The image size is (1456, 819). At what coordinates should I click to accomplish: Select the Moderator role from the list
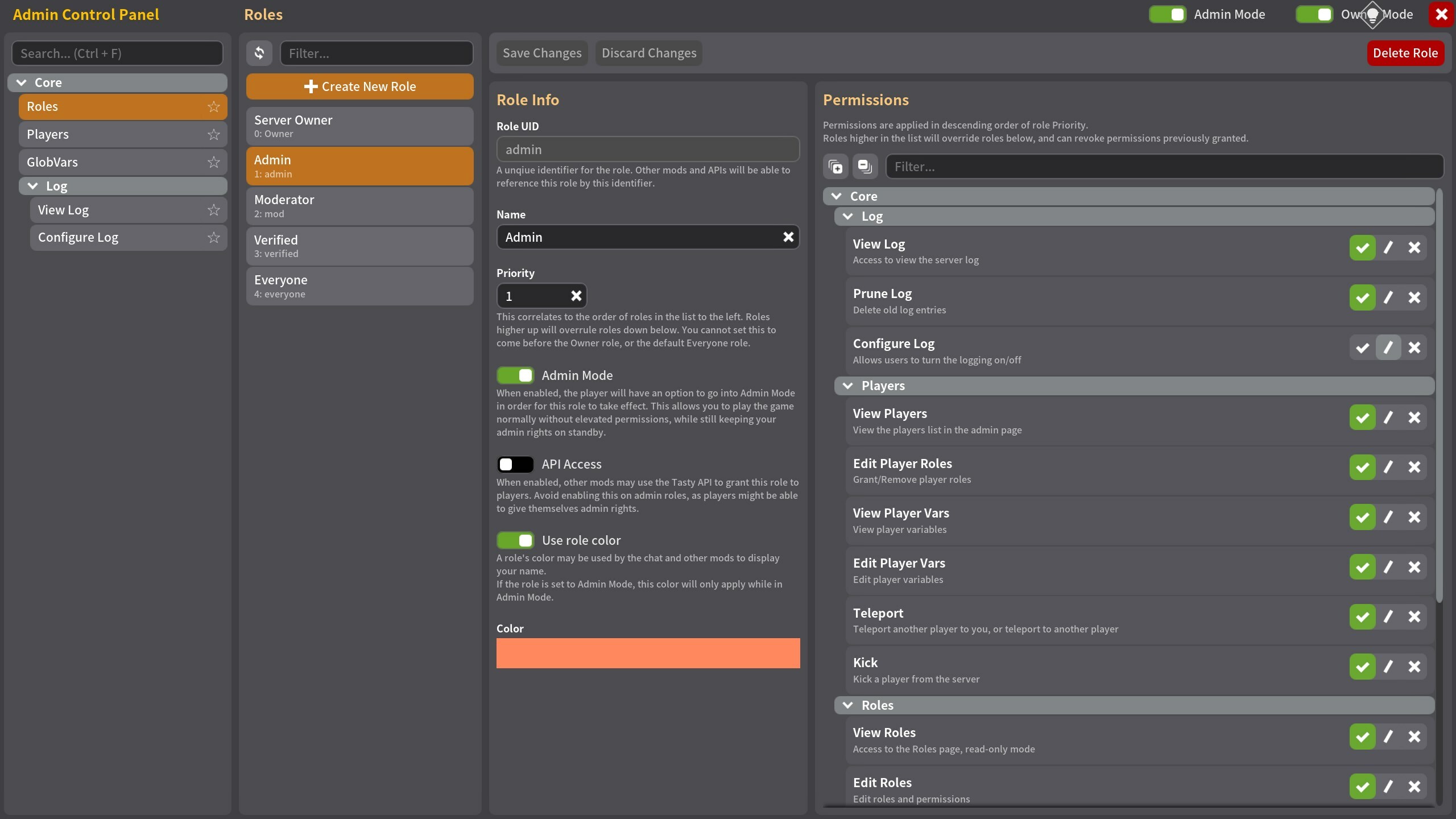[359, 206]
